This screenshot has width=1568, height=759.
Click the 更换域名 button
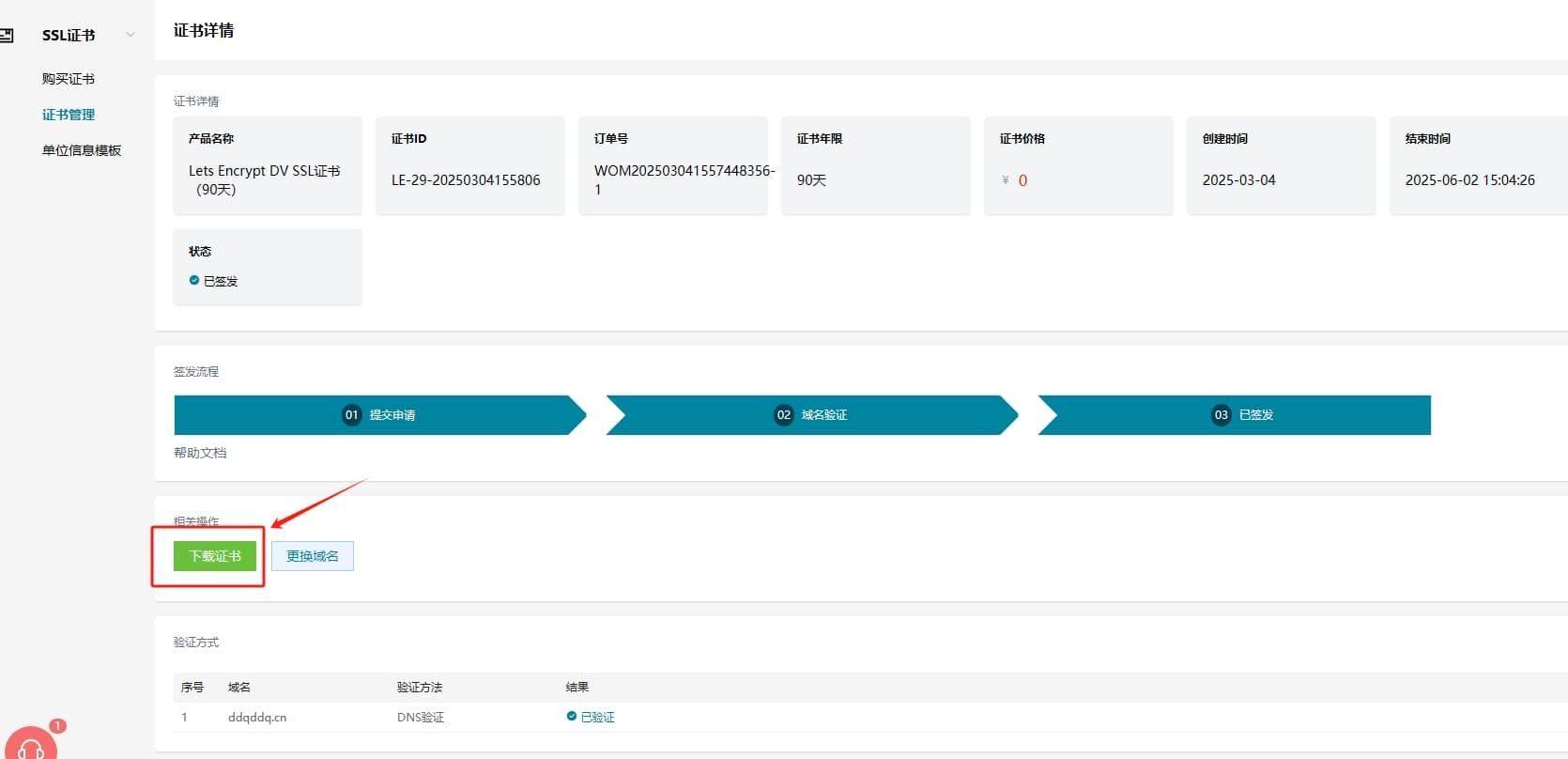[313, 556]
